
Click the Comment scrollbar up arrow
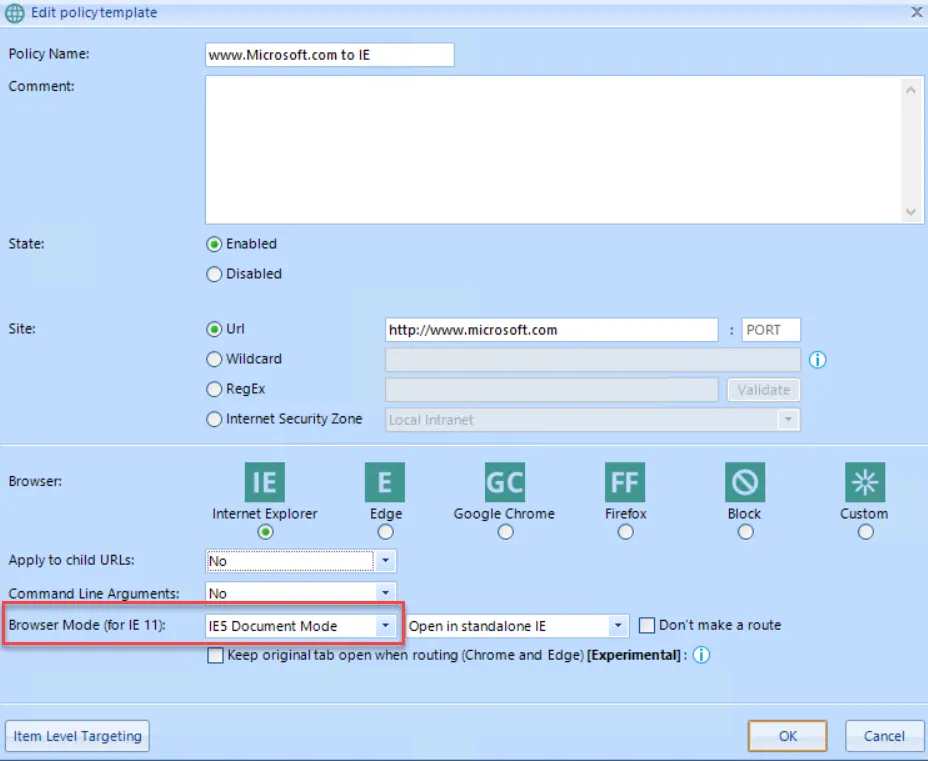pyautogui.click(x=911, y=90)
